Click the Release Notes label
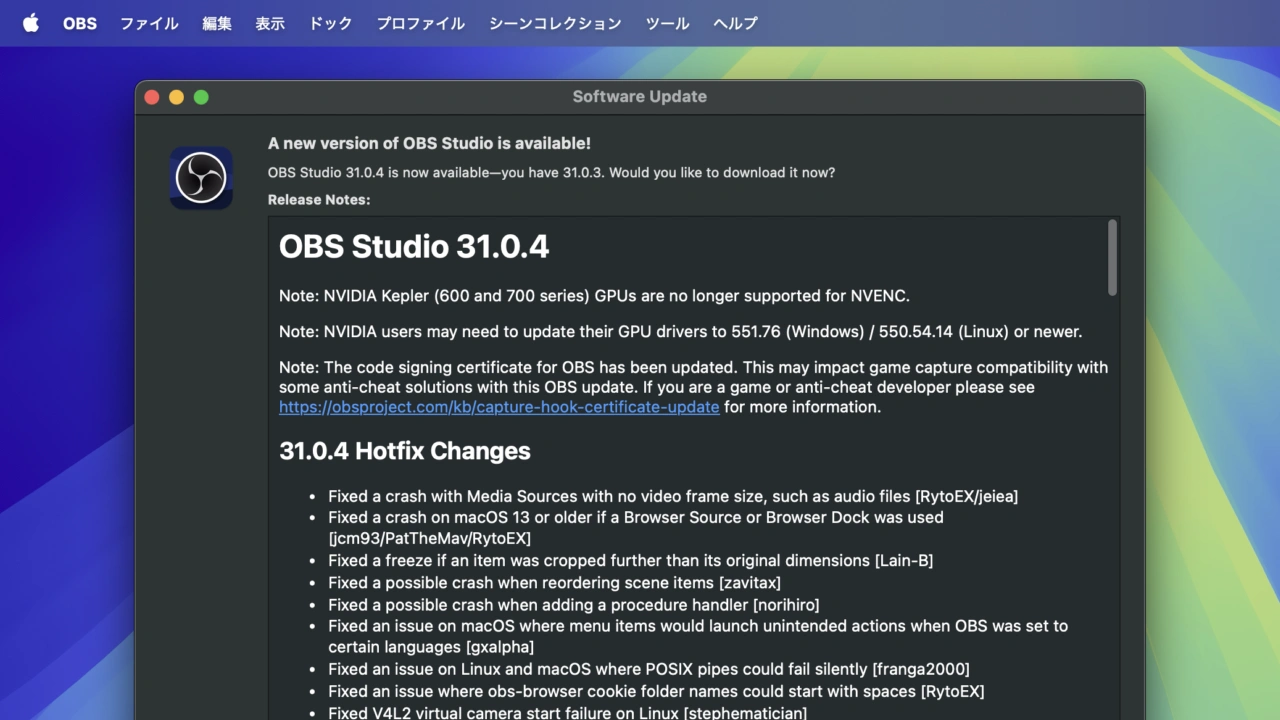The width and height of the screenshot is (1280, 720). pyautogui.click(x=319, y=200)
